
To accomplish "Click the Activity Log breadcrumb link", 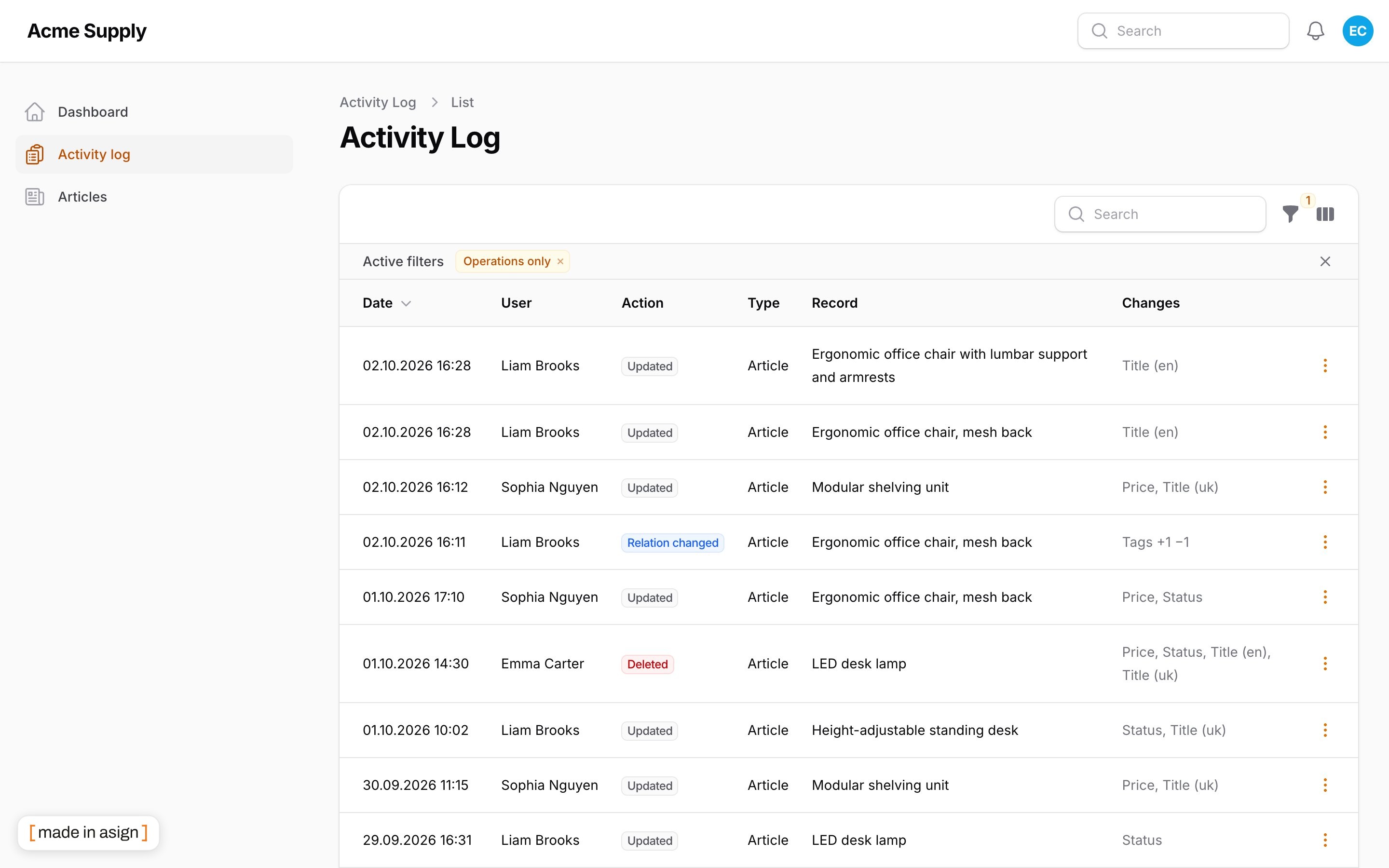I will point(378,102).
